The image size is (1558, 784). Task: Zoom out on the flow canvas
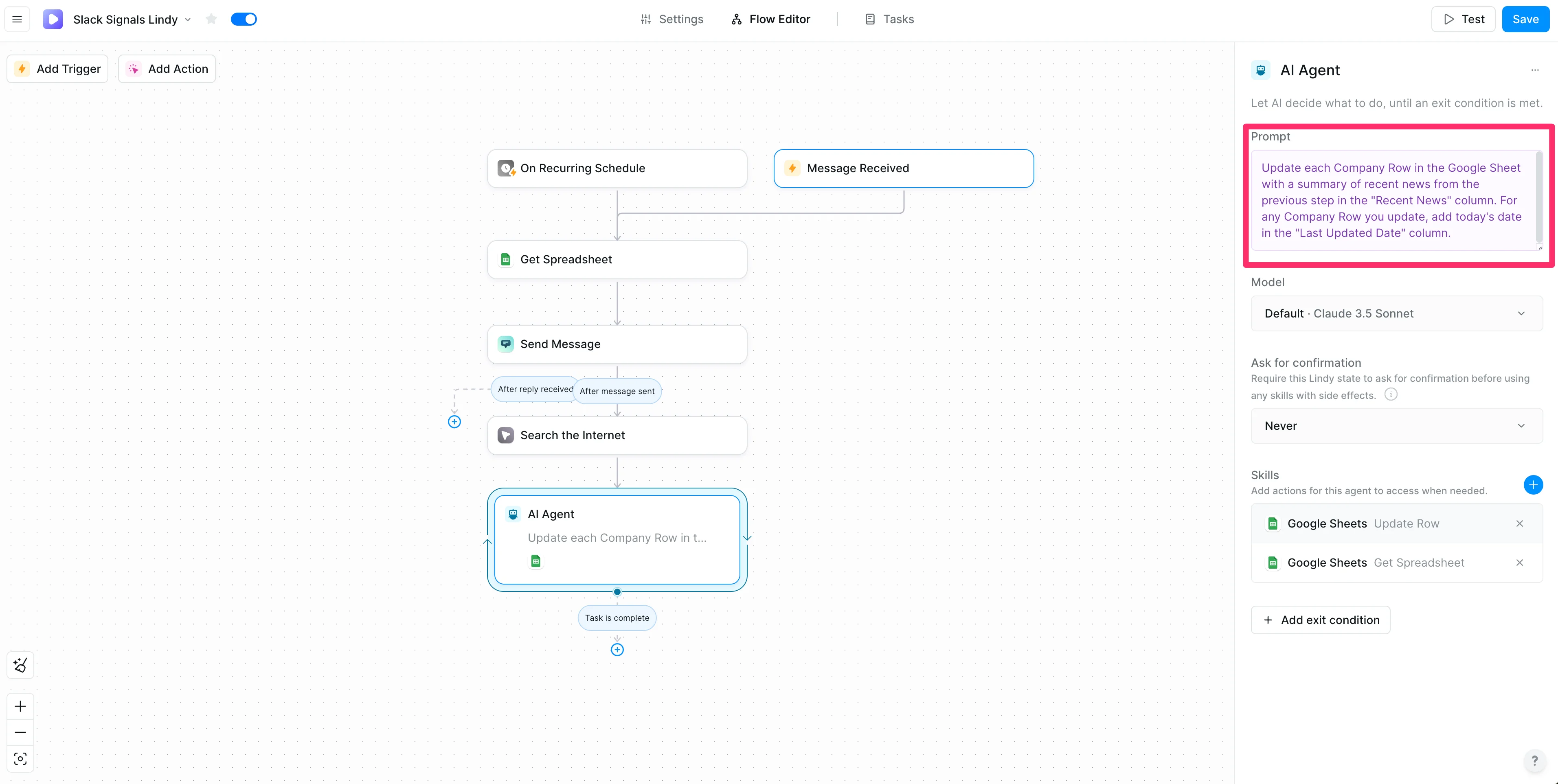point(20,732)
